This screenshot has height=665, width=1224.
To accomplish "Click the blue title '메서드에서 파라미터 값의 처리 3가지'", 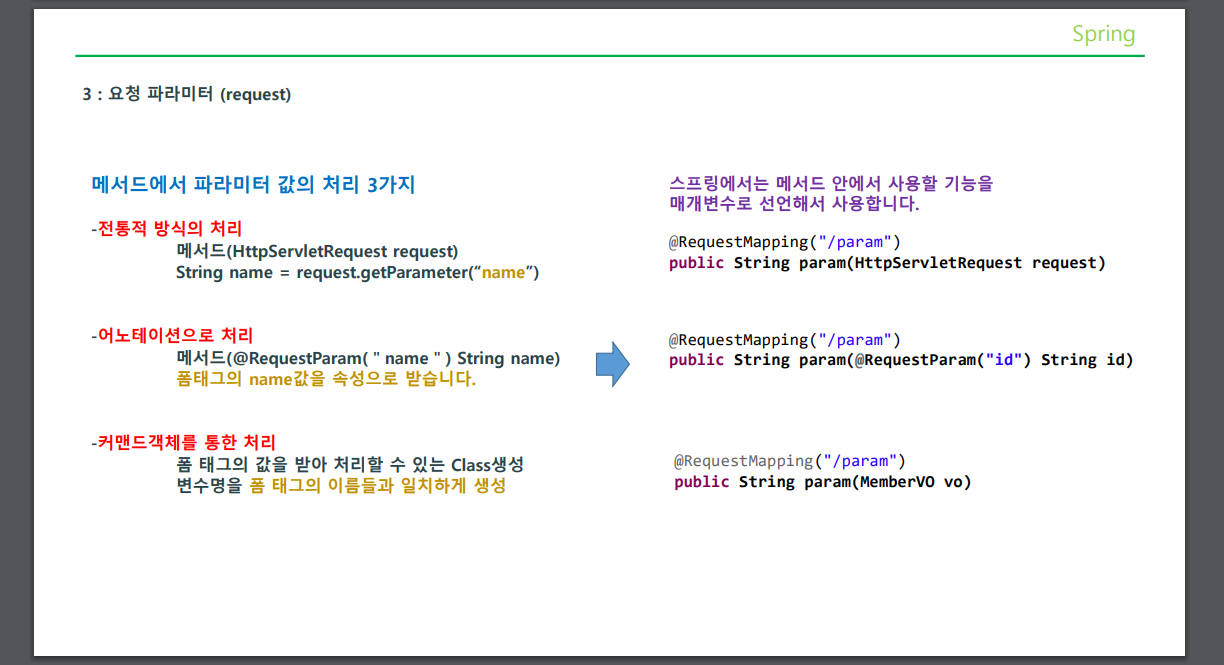I will point(253,184).
